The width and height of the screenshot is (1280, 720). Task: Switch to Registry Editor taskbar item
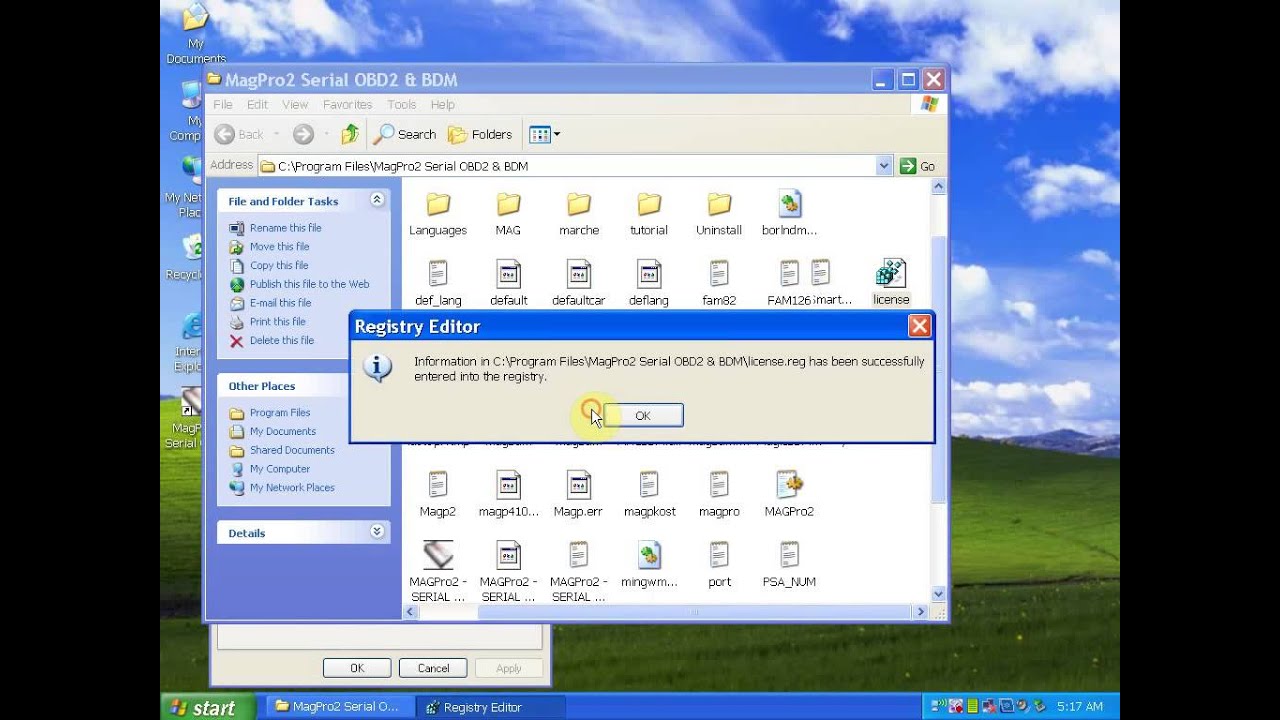tap(490, 707)
